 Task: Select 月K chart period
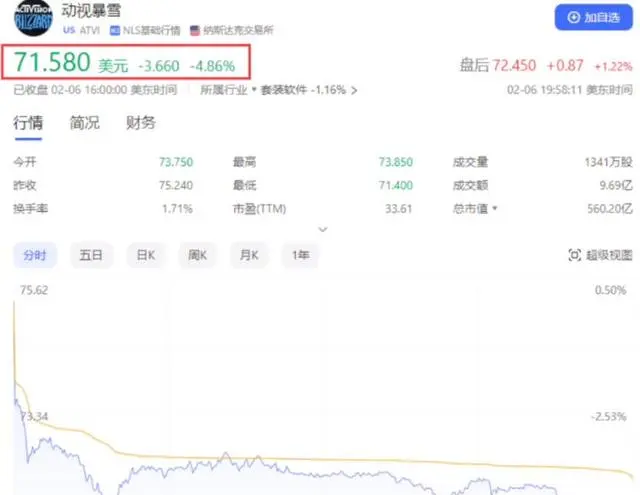(249, 255)
